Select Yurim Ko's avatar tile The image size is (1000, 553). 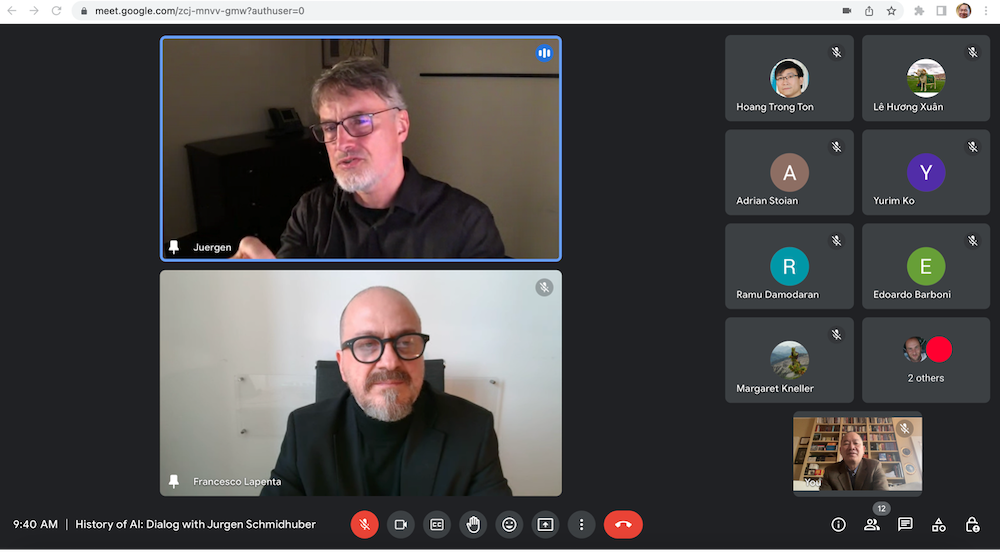click(x=925, y=172)
